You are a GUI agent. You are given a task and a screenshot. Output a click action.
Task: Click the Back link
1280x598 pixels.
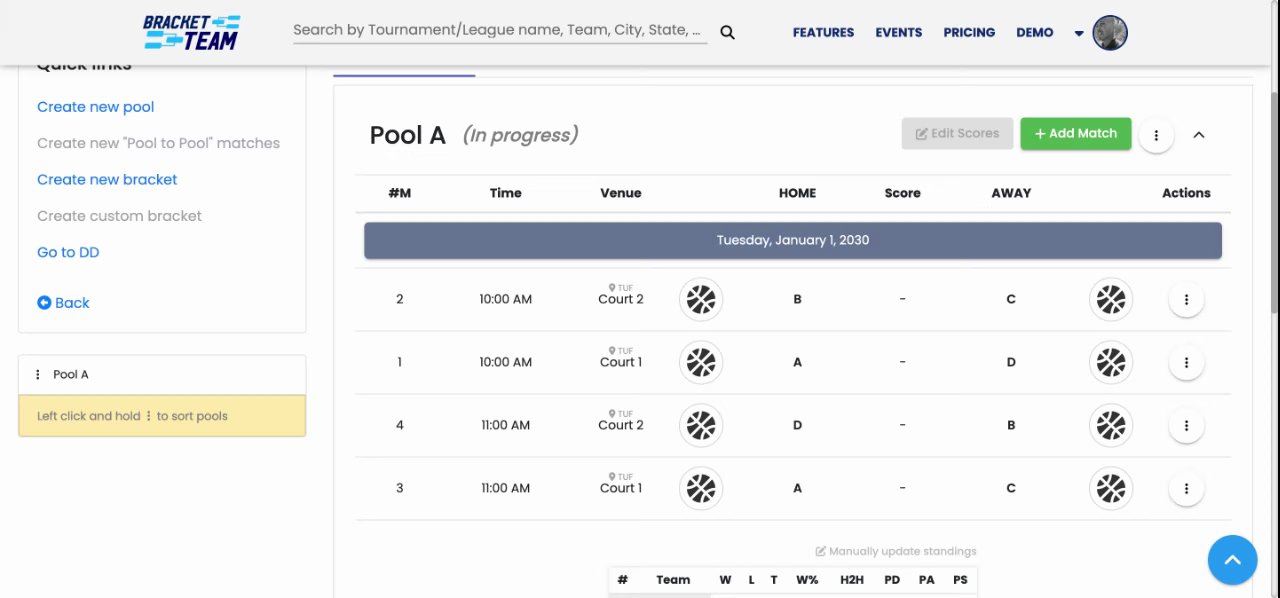click(x=63, y=302)
